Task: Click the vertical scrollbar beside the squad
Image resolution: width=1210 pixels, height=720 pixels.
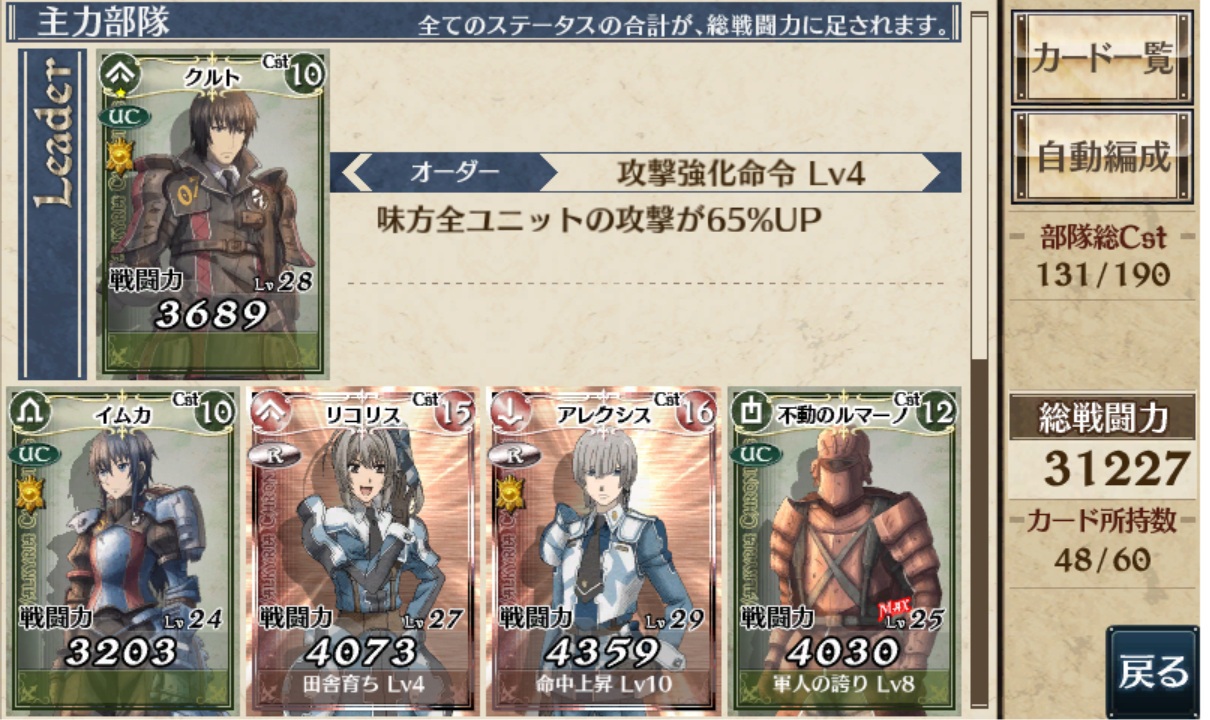Action: click(980, 360)
